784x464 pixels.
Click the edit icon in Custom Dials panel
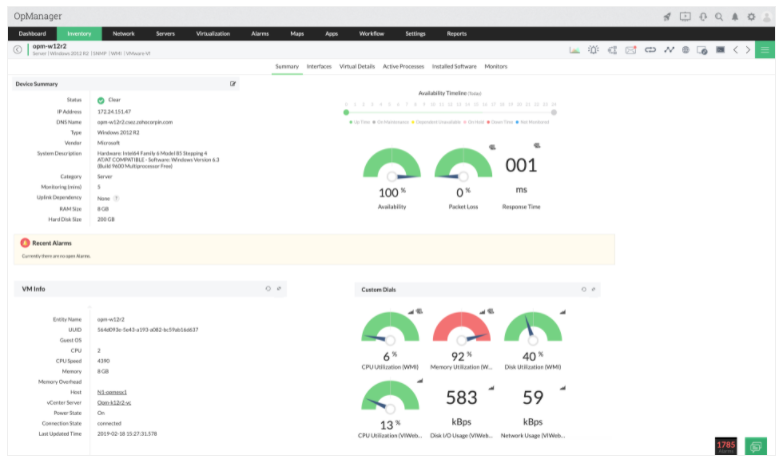click(594, 289)
